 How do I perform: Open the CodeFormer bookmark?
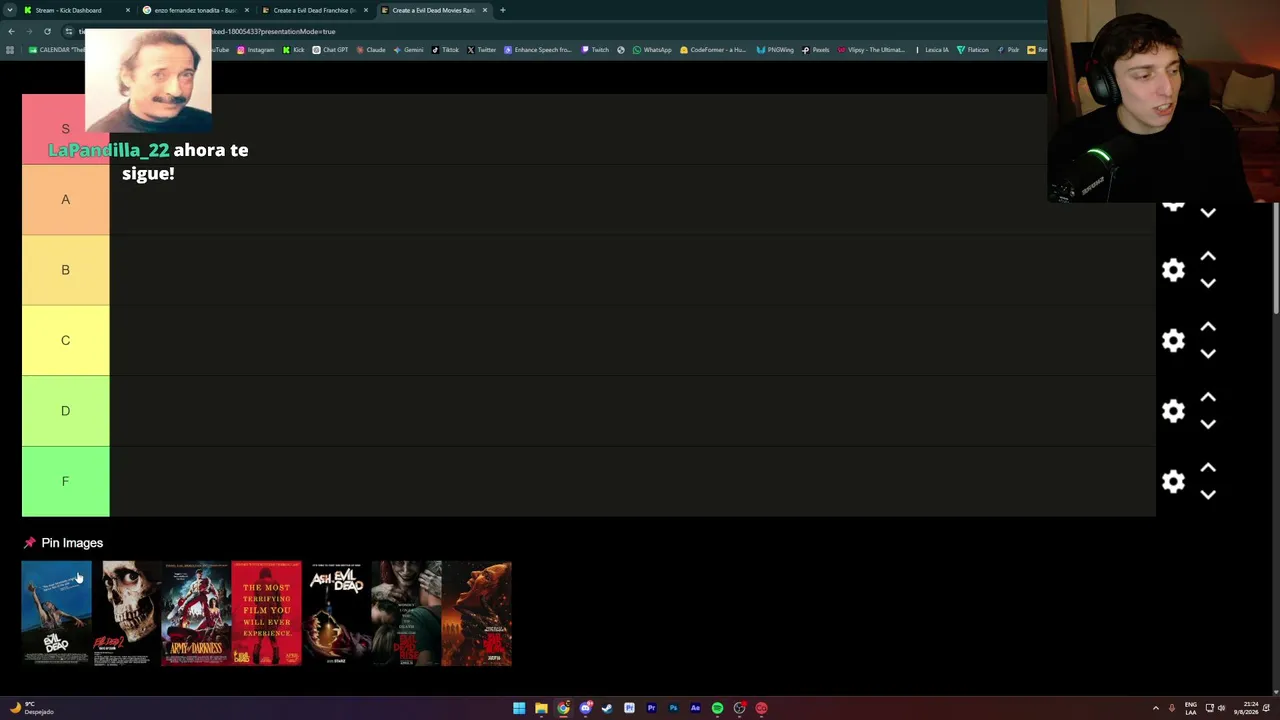pos(713,50)
